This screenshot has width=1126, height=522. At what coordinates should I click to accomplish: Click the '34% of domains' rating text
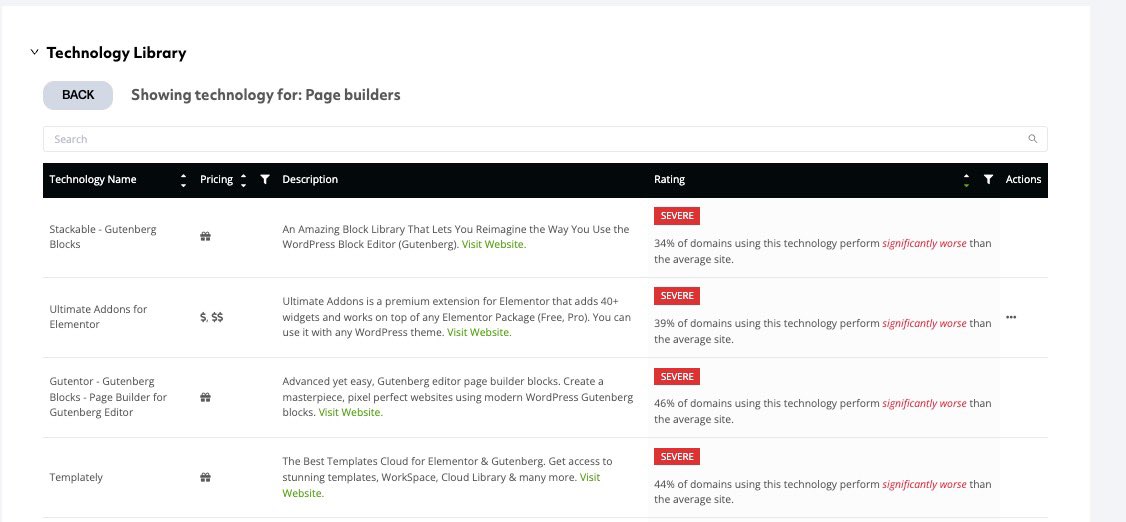point(822,251)
